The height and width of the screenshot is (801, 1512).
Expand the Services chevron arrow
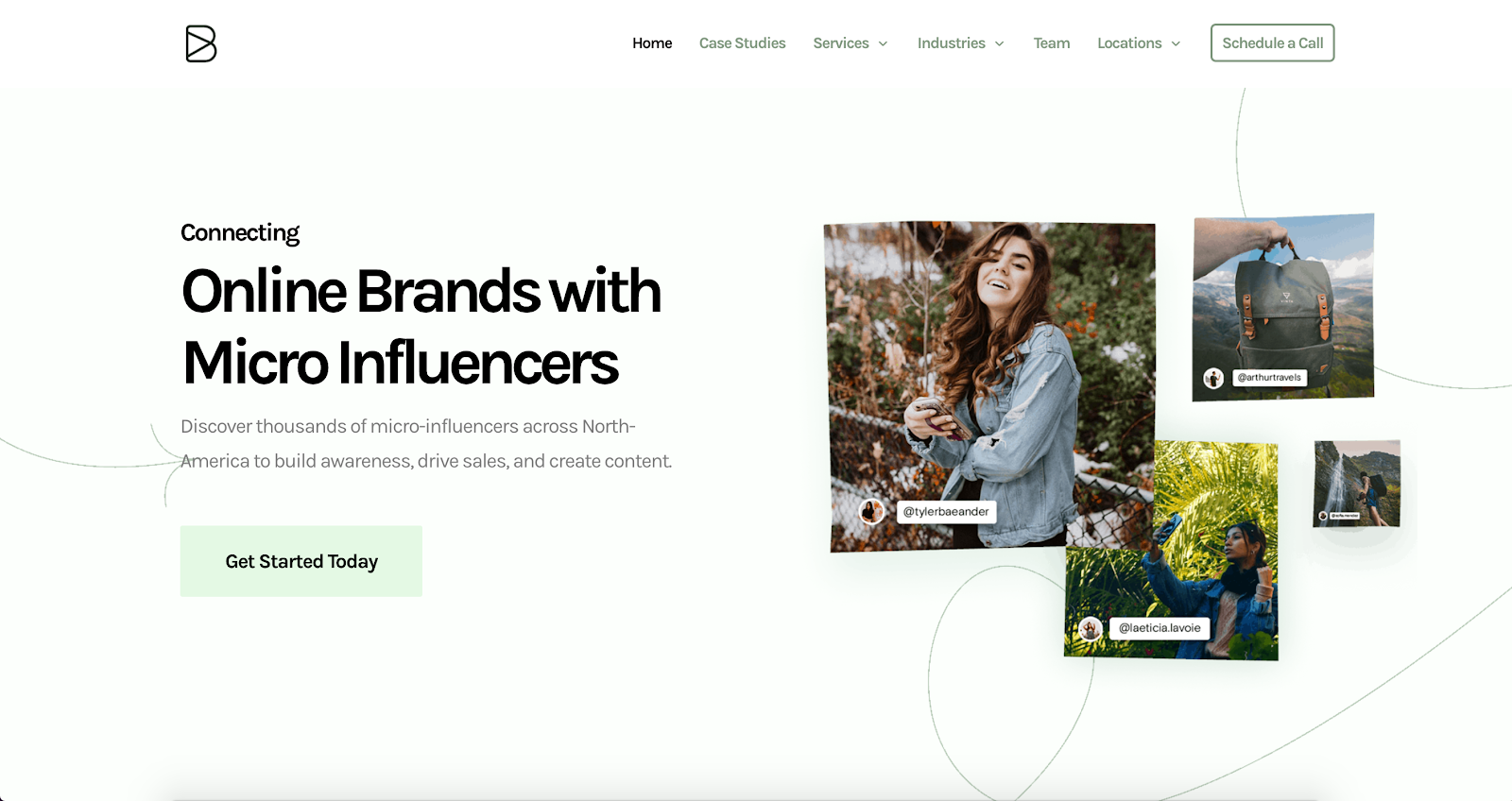[x=883, y=43]
